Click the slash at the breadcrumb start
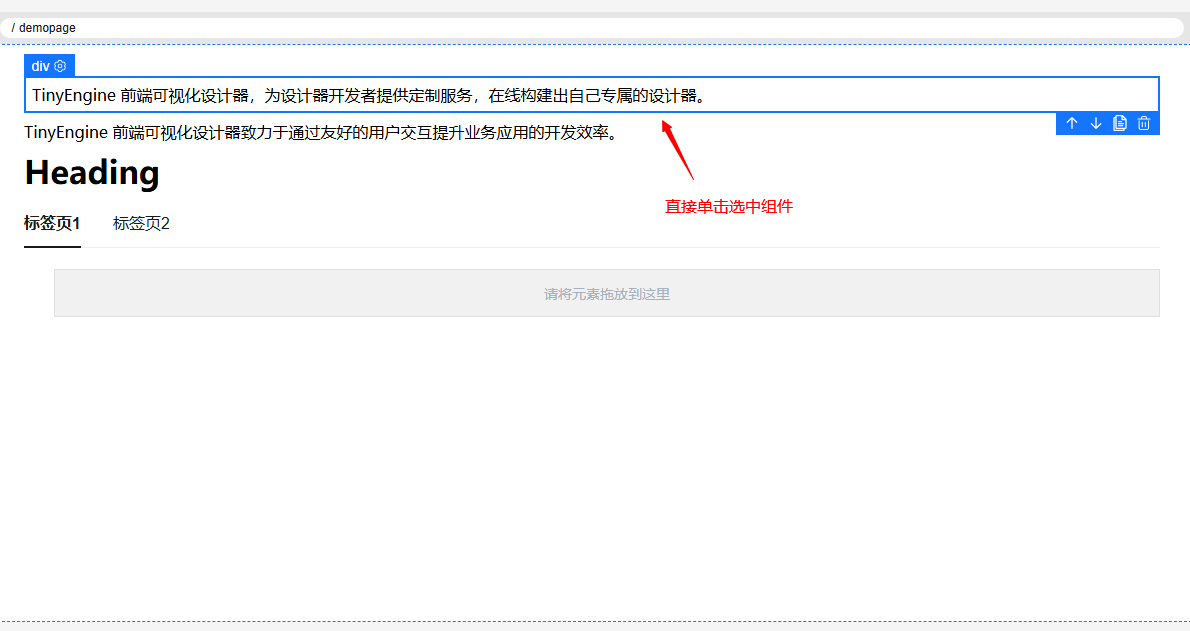This screenshot has width=1190, height=631. (13, 28)
